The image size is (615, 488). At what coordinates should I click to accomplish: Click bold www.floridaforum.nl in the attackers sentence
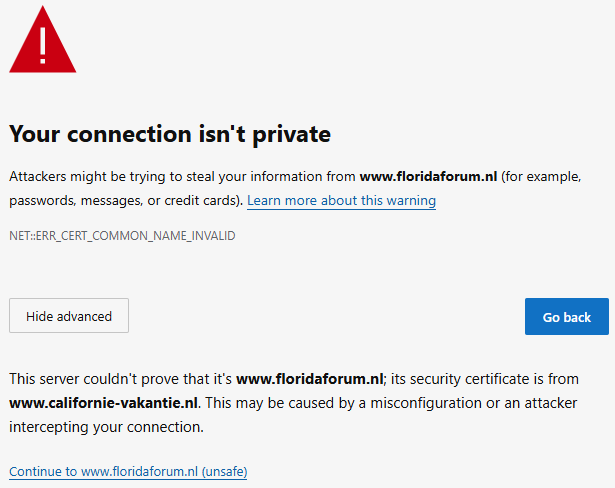click(428, 176)
